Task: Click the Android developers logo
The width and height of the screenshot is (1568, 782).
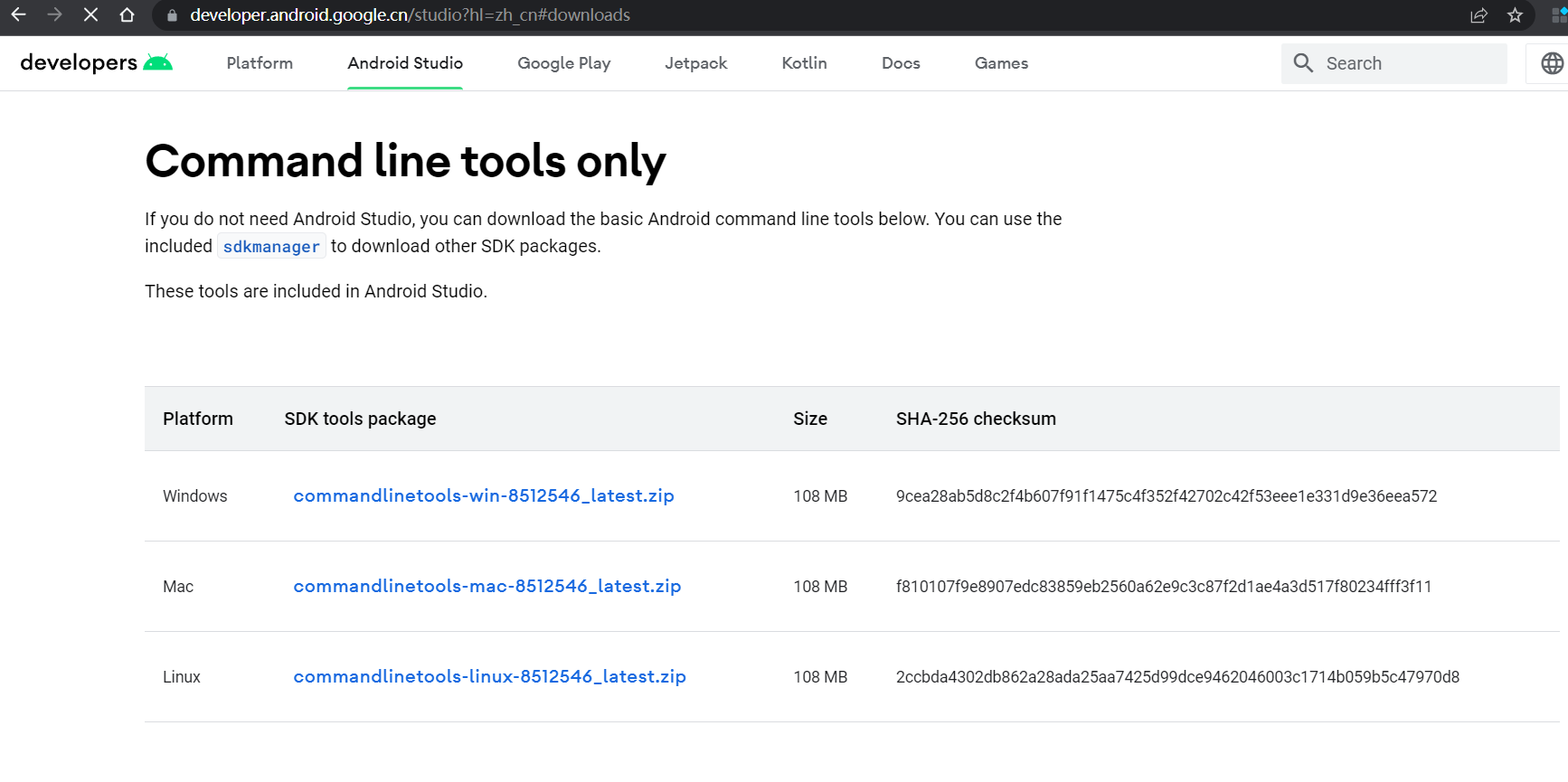Action: pyautogui.click(x=96, y=62)
